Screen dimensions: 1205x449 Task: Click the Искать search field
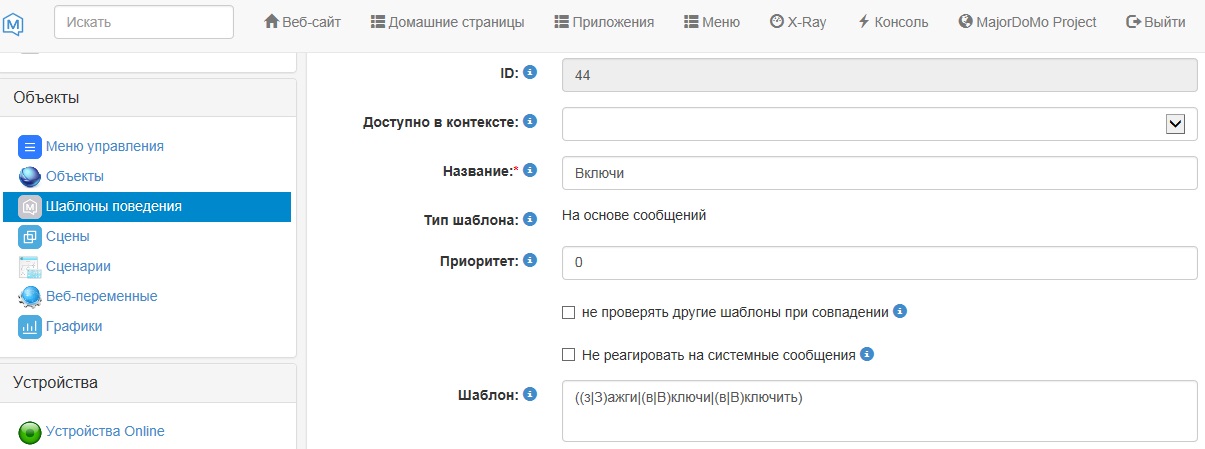click(144, 22)
